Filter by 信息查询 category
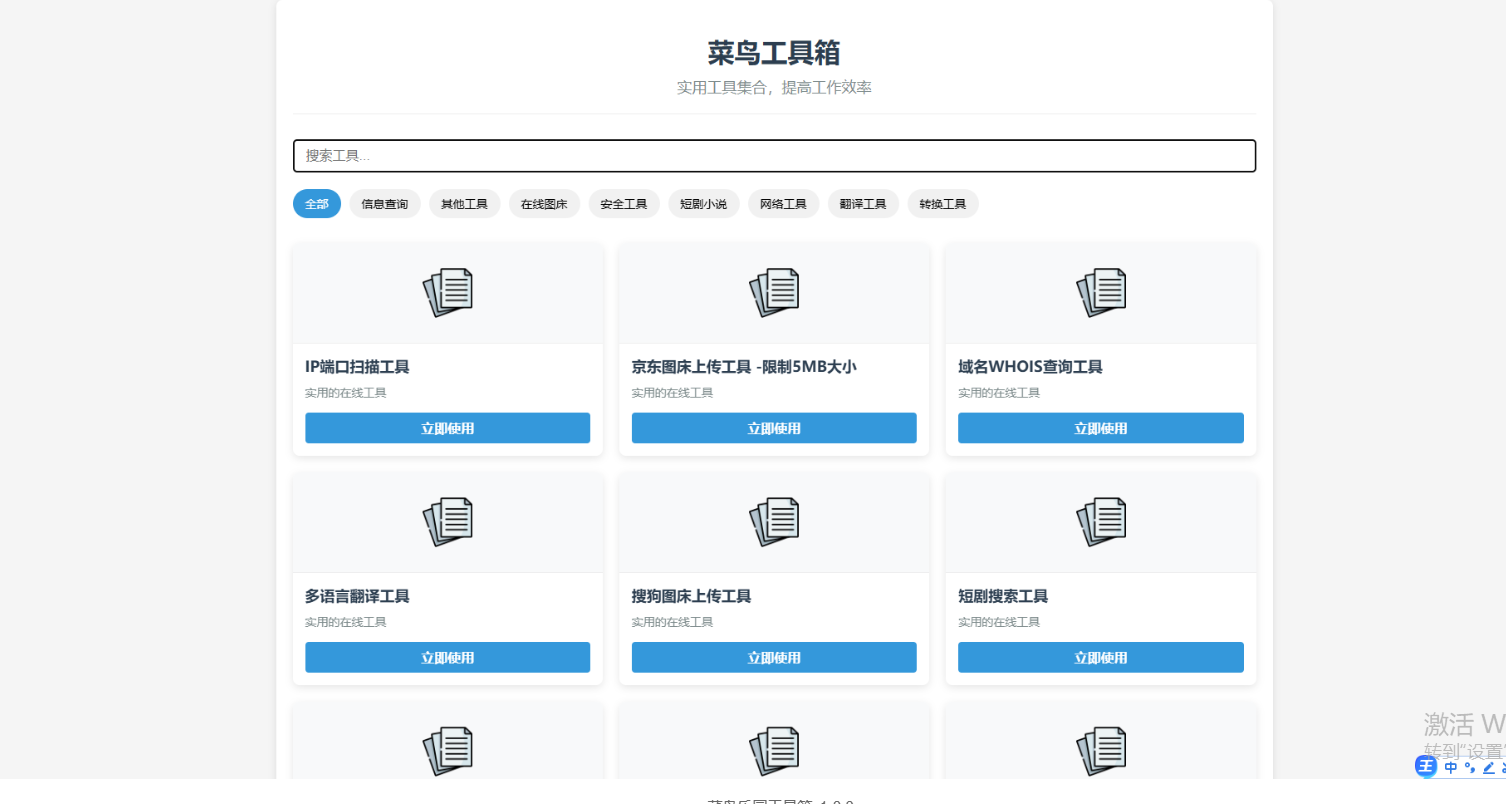1506x804 pixels. (385, 204)
